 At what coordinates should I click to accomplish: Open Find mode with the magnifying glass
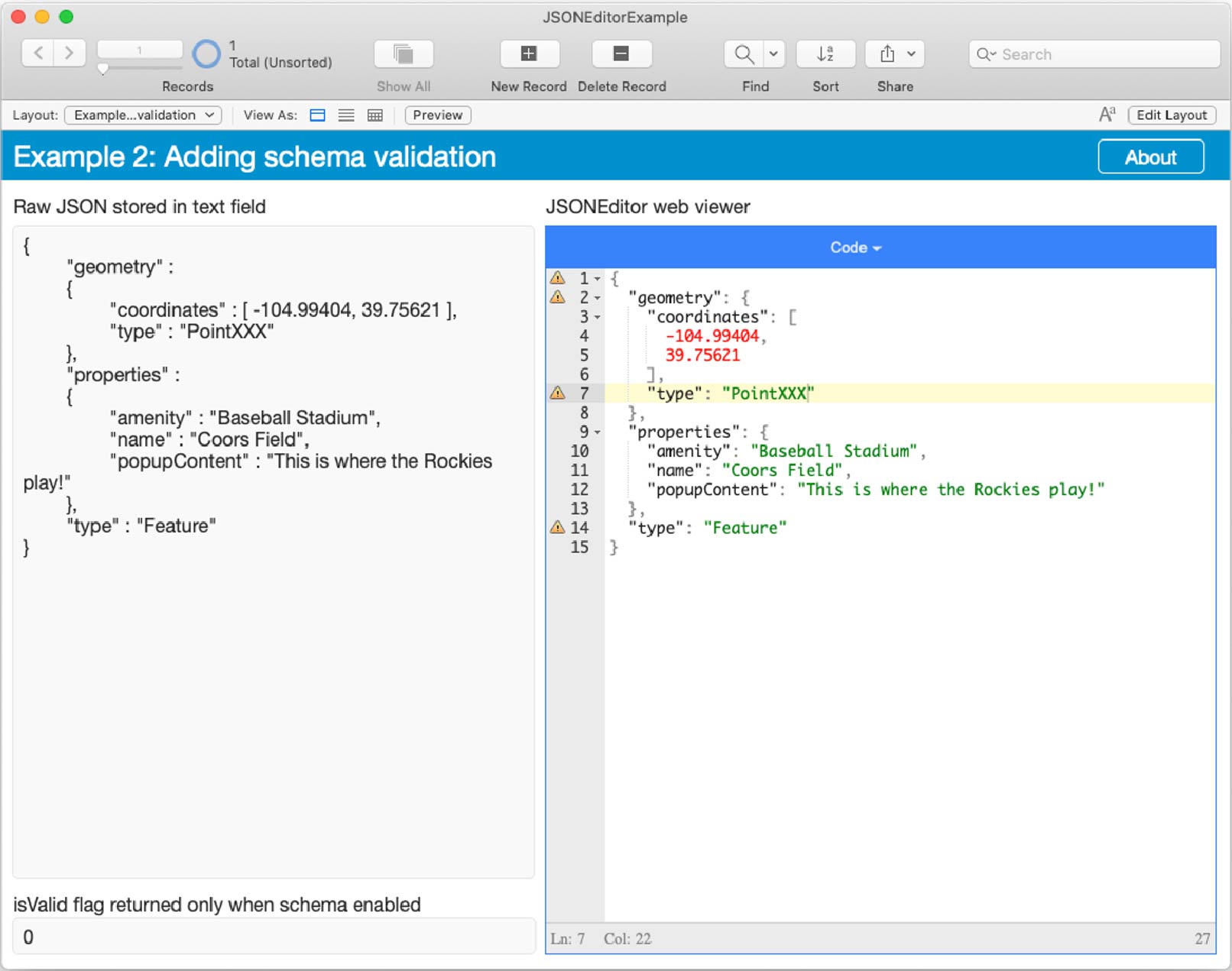(x=742, y=53)
